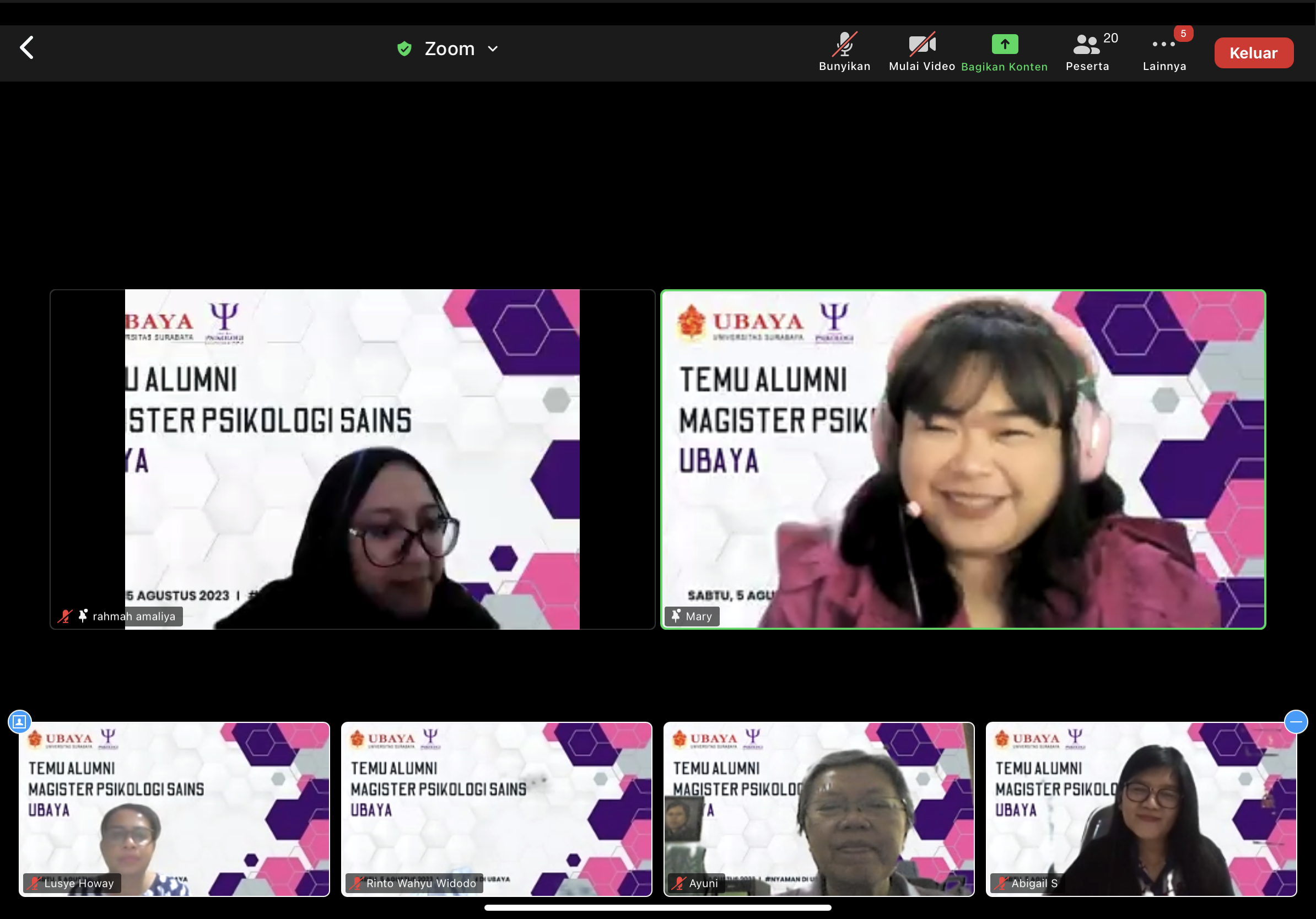Click Rinto Wahyu Widodo's muted mic icon
Screen dimensions: 1316x919
357,883
